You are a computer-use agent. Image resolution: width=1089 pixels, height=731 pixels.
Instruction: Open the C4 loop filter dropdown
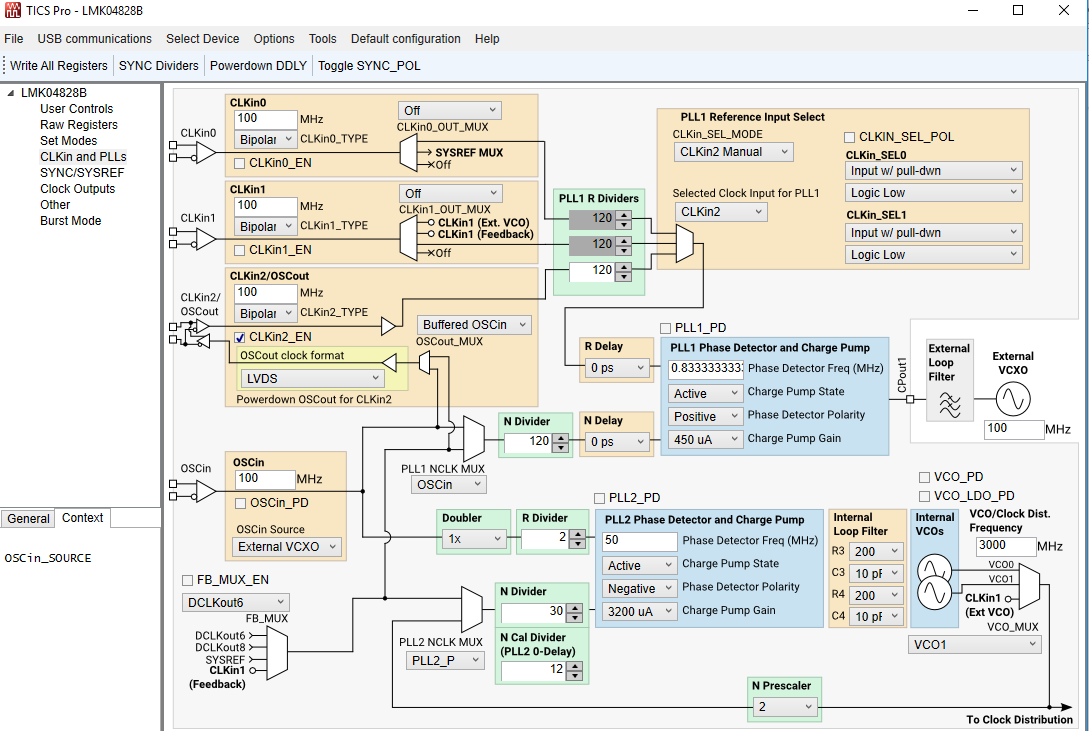876,616
